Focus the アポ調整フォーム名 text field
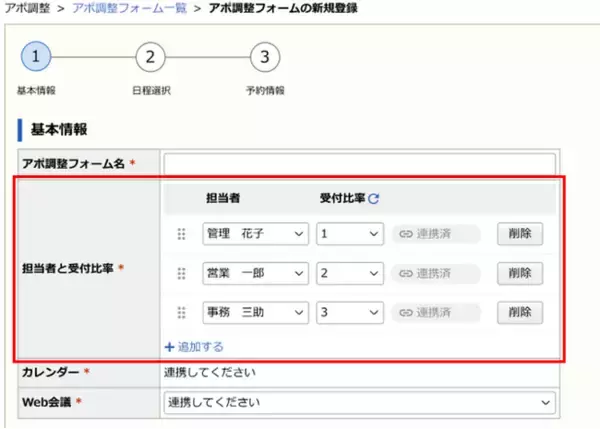The image size is (600, 429). [x=358, y=163]
